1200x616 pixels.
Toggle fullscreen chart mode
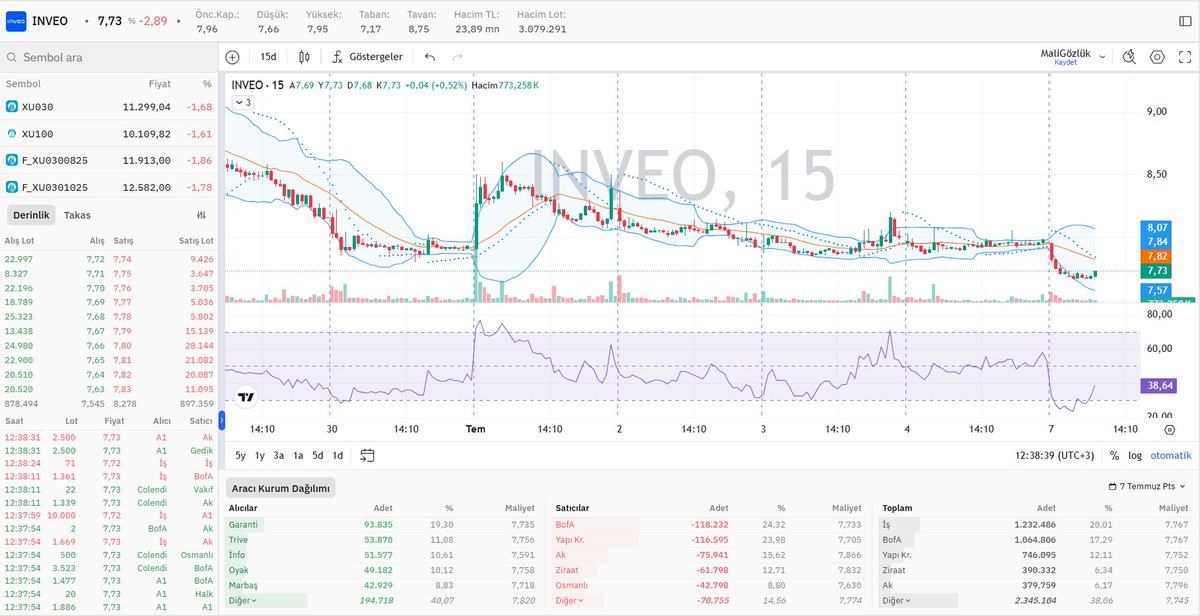tap(1184, 57)
